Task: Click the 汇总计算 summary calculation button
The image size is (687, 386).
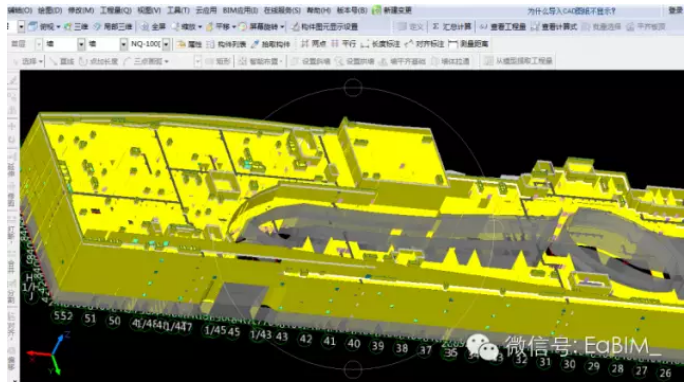Action: coord(452,27)
